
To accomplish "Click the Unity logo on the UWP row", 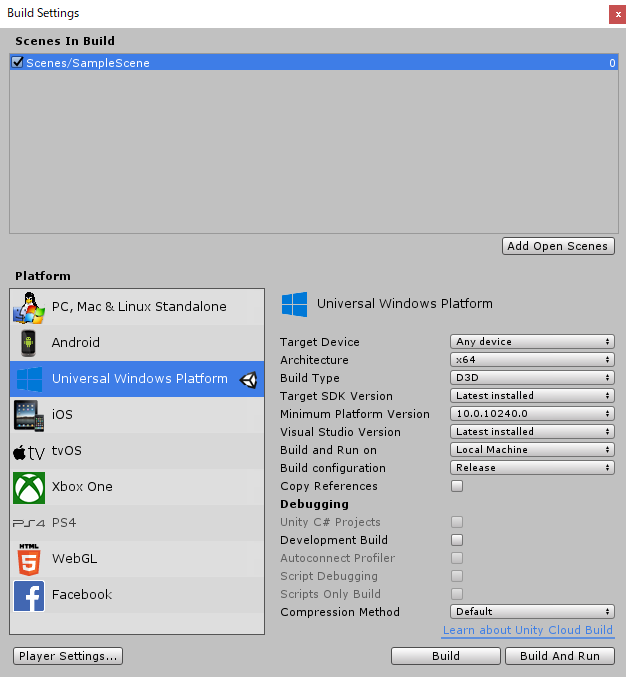I will (x=248, y=379).
